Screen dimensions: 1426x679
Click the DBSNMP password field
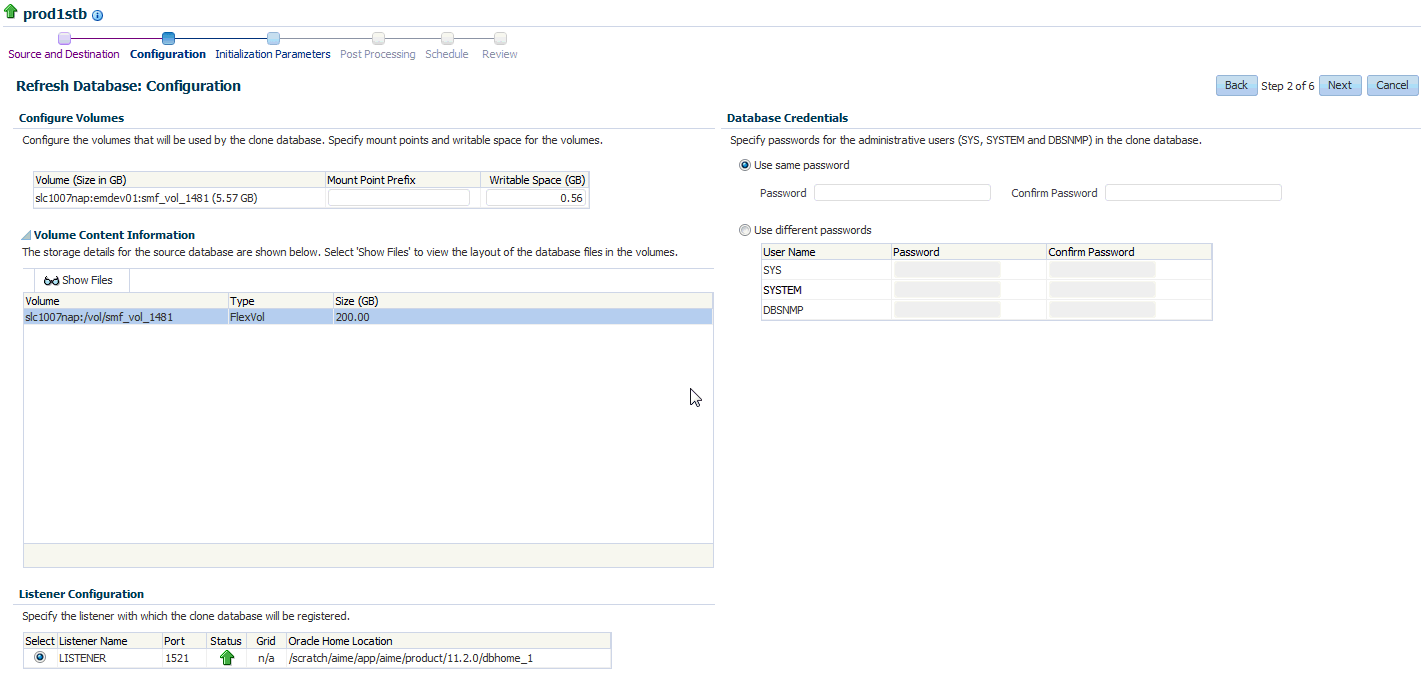tap(947, 310)
